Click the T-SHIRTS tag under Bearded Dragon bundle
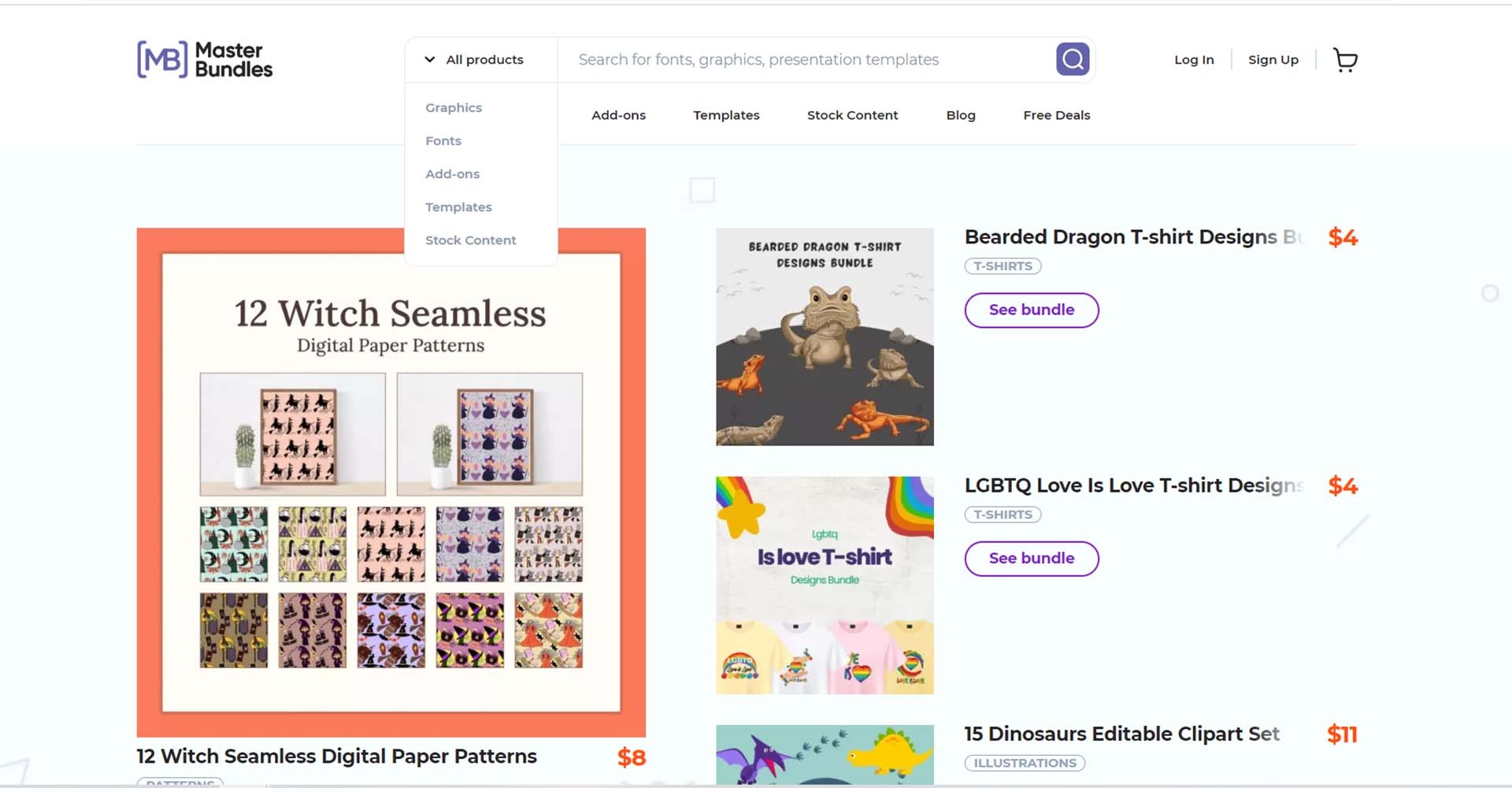1512x788 pixels. tap(1002, 266)
